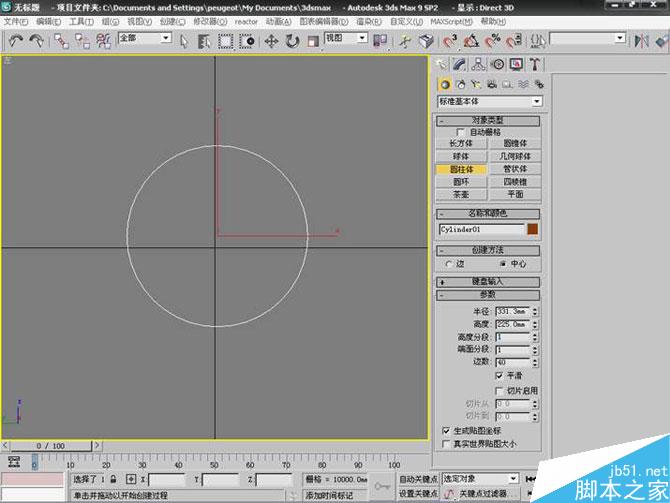The height and width of the screenshot is (503, 670).
Task: Select the Shapes category icon
Action: point(461,85)
